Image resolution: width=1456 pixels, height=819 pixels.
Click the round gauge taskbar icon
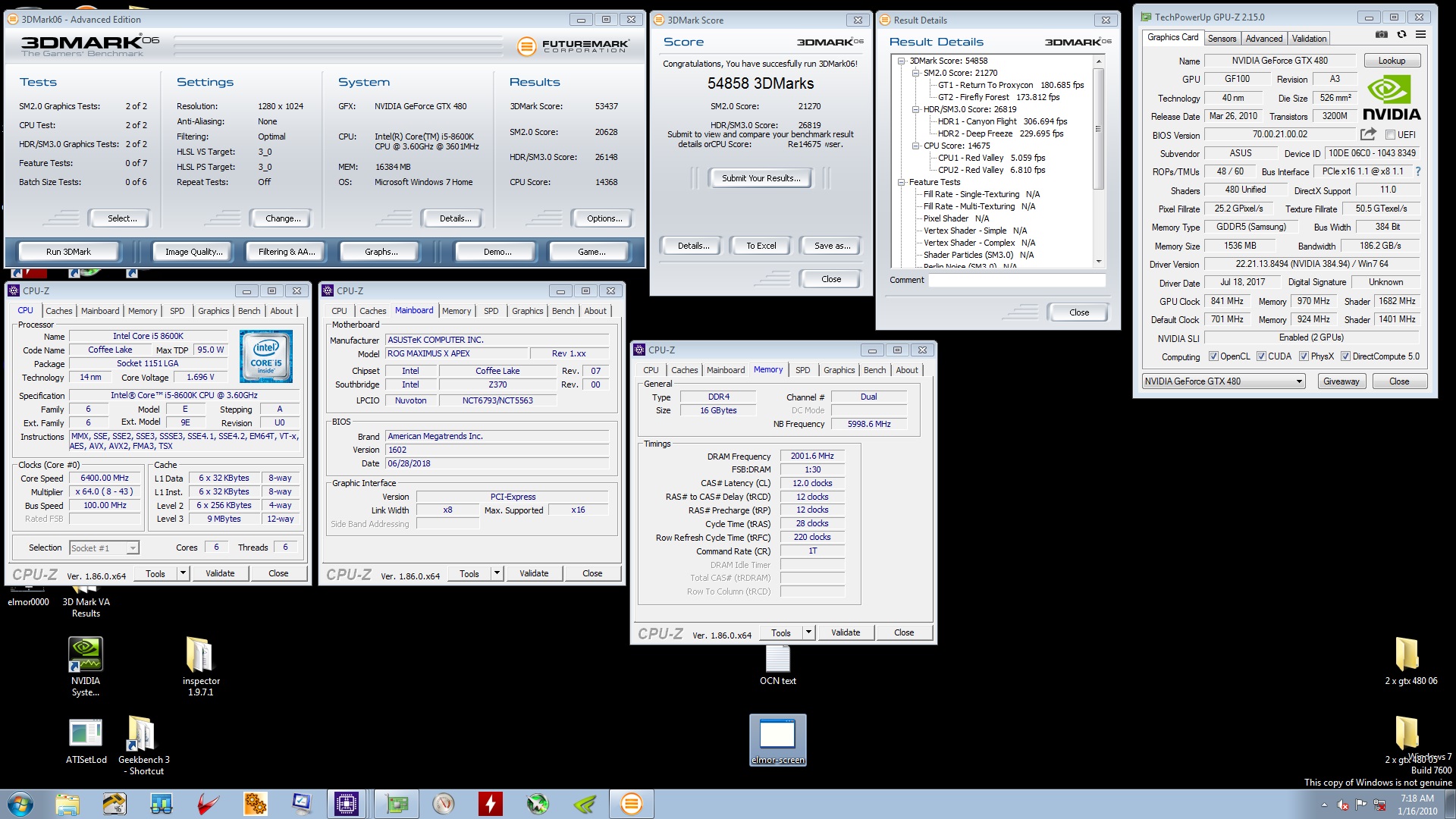443,804
